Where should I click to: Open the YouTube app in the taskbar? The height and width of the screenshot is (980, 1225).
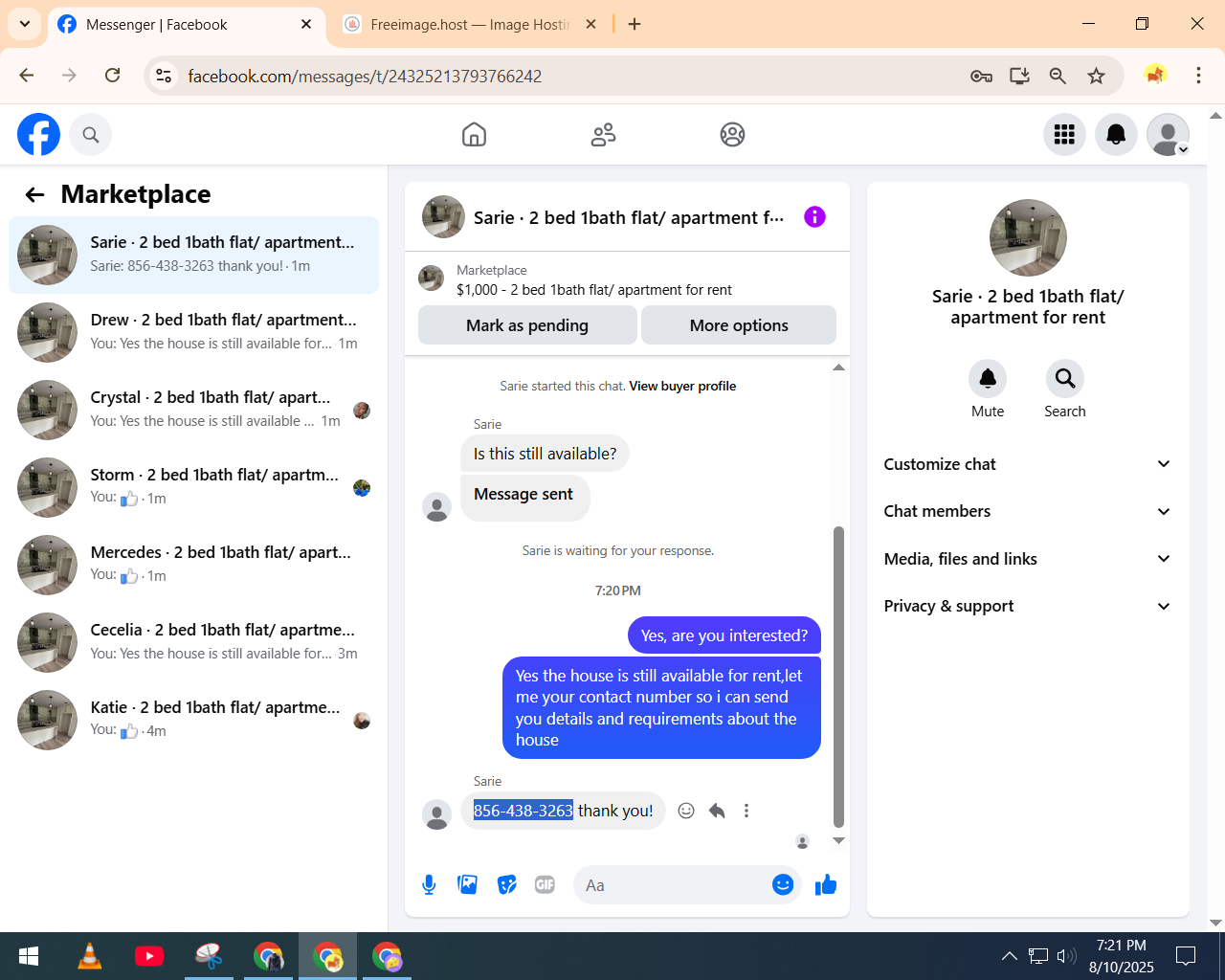(x=149, y=956)
